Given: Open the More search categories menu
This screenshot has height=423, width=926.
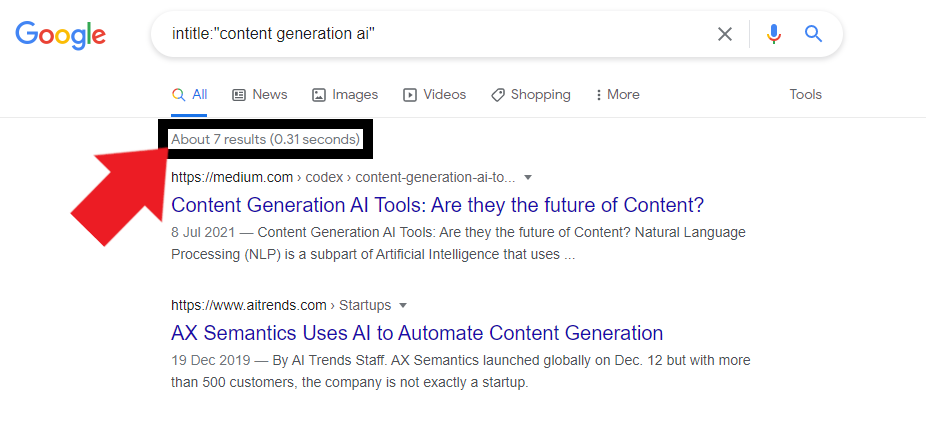Looking at the screenshot, I should coord(618,95).
